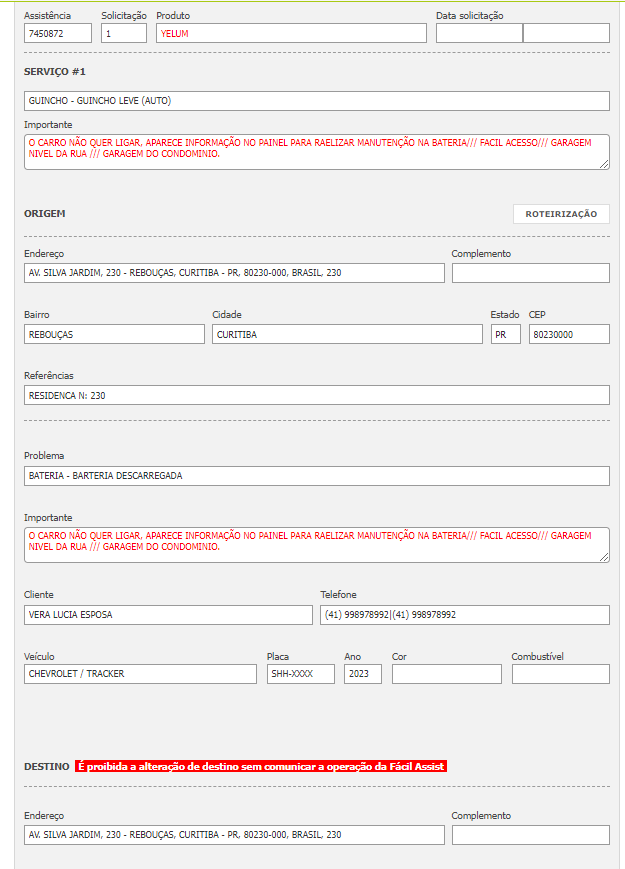
Task: Click the Referências field
Action: pos(316,395)
